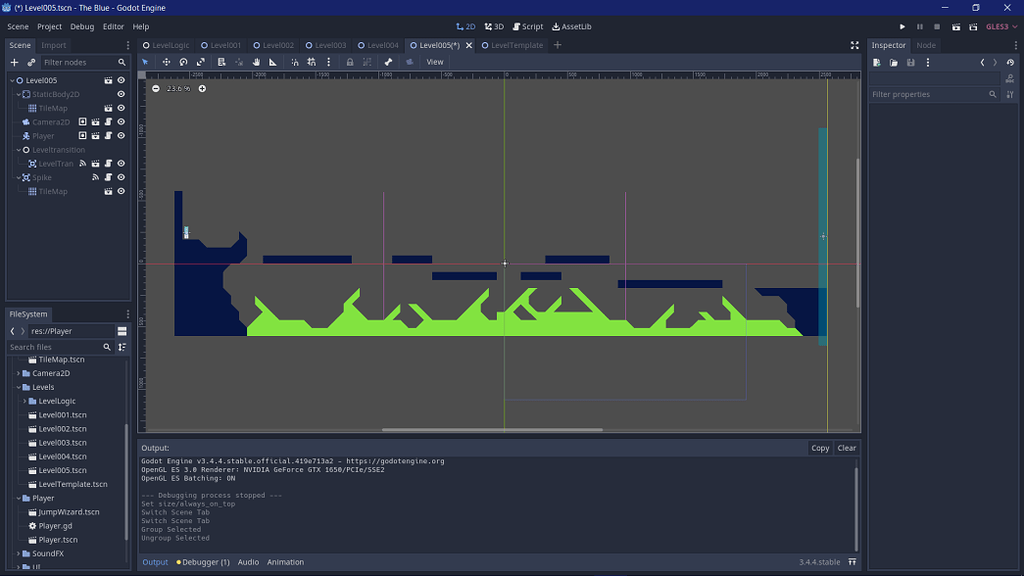Image resolution: width=1024 pixels, height=576 pixels.
Task: Expand the LevelLogic folder in FileSystem
Action: coord(25,401)
